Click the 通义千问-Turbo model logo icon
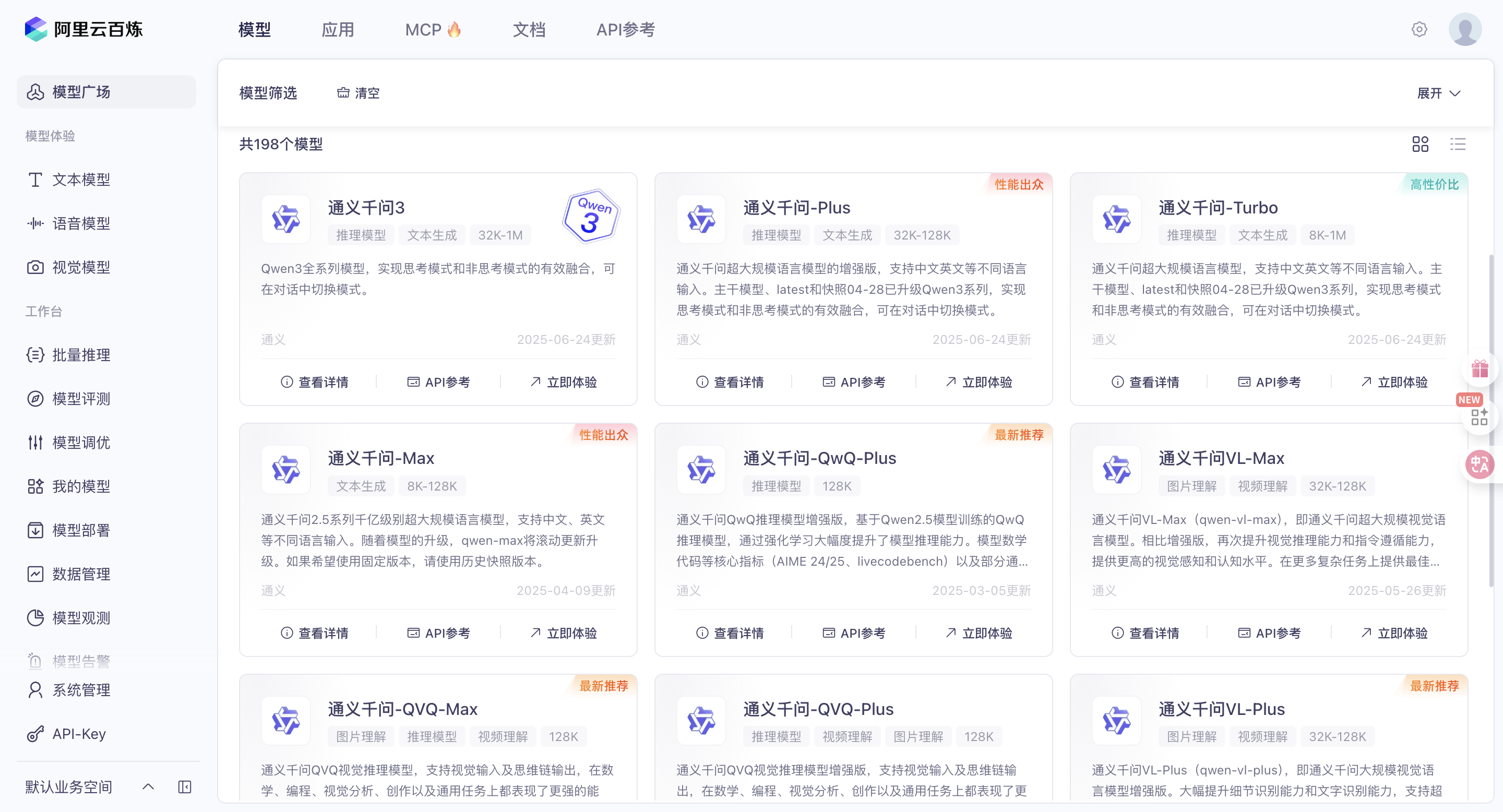Screen dimensions: 1503x812 tap(1117, 219)
